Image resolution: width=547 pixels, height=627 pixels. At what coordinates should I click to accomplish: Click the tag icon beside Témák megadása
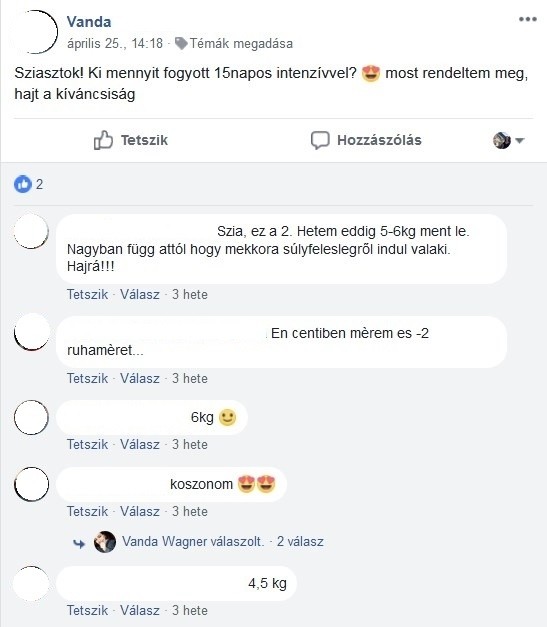click(181, 43)
